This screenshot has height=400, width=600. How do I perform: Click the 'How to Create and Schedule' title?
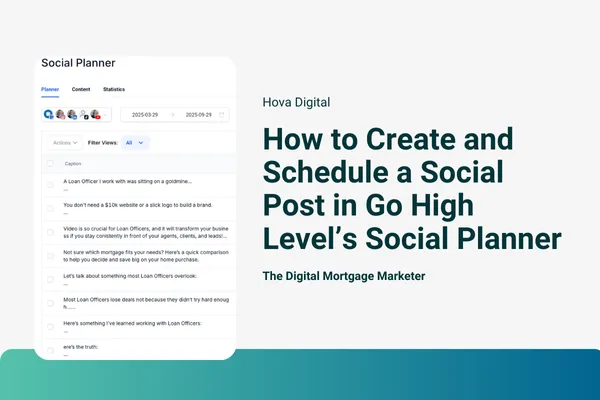(412, 189)
